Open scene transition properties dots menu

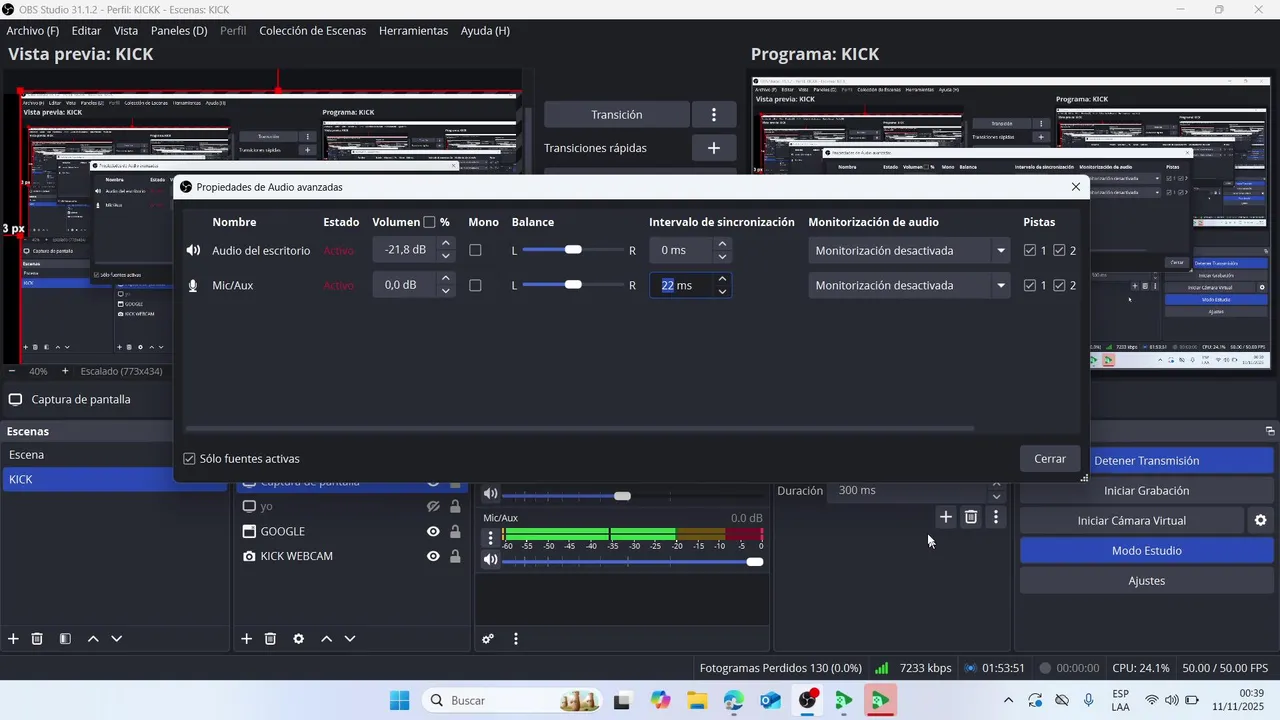[x=995, y=517]
